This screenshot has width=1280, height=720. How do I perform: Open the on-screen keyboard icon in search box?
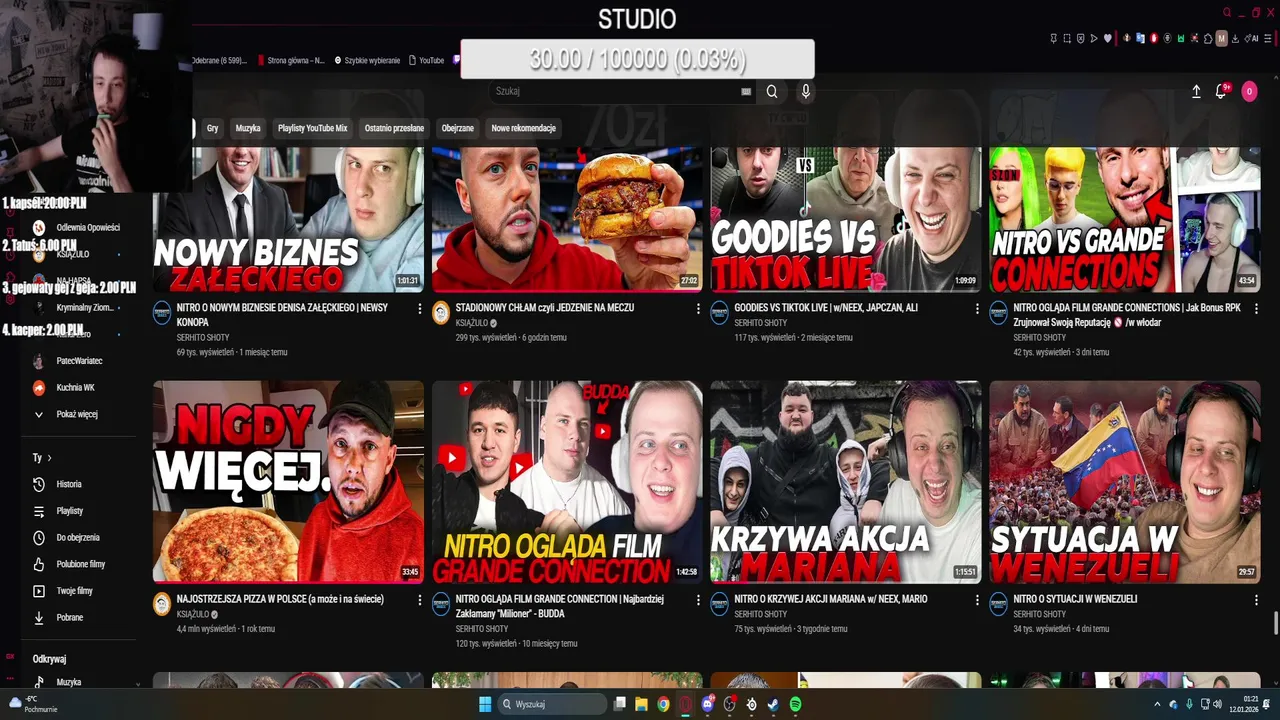[746, 91]
